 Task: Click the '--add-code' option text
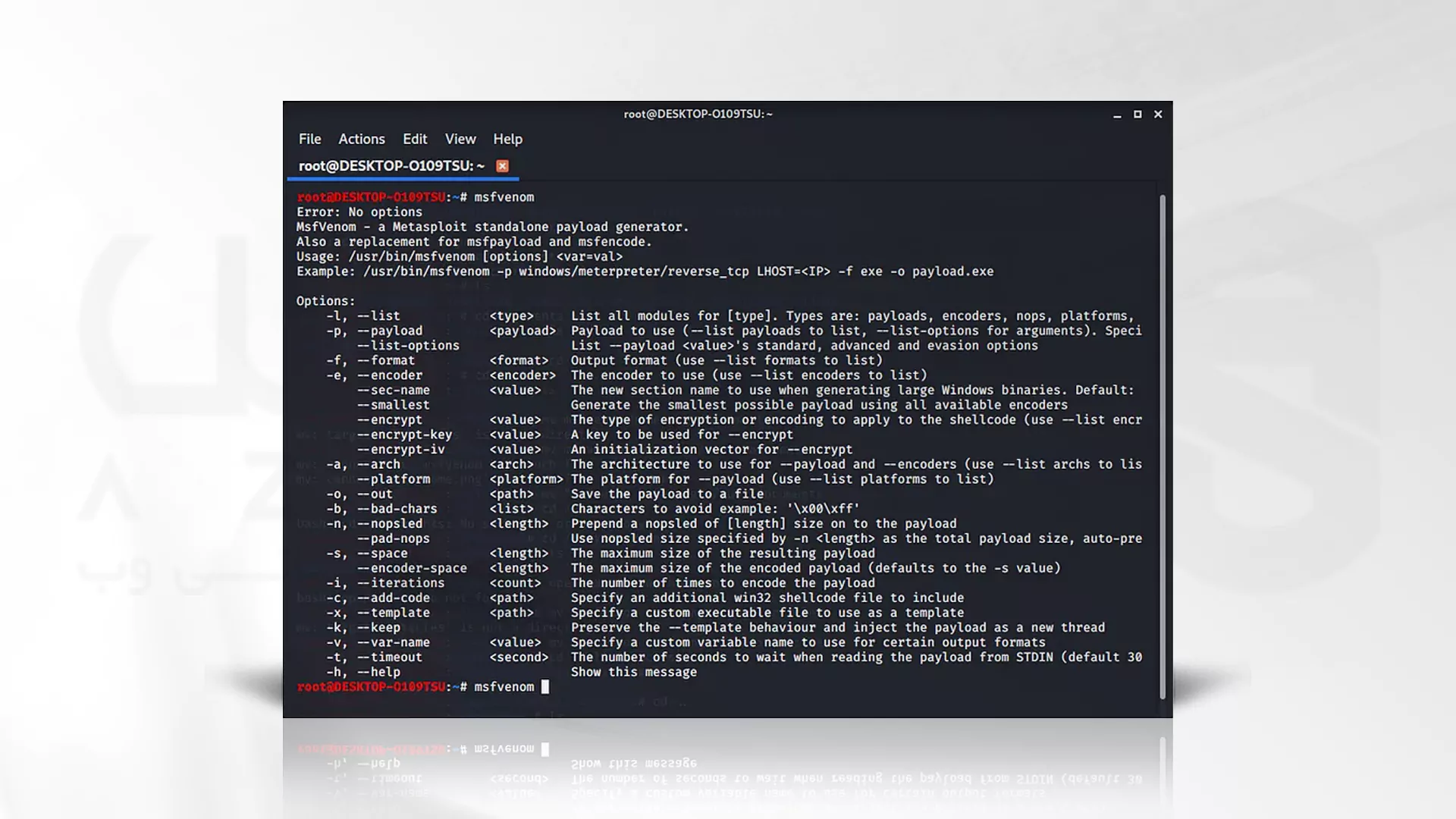point(394,598)
